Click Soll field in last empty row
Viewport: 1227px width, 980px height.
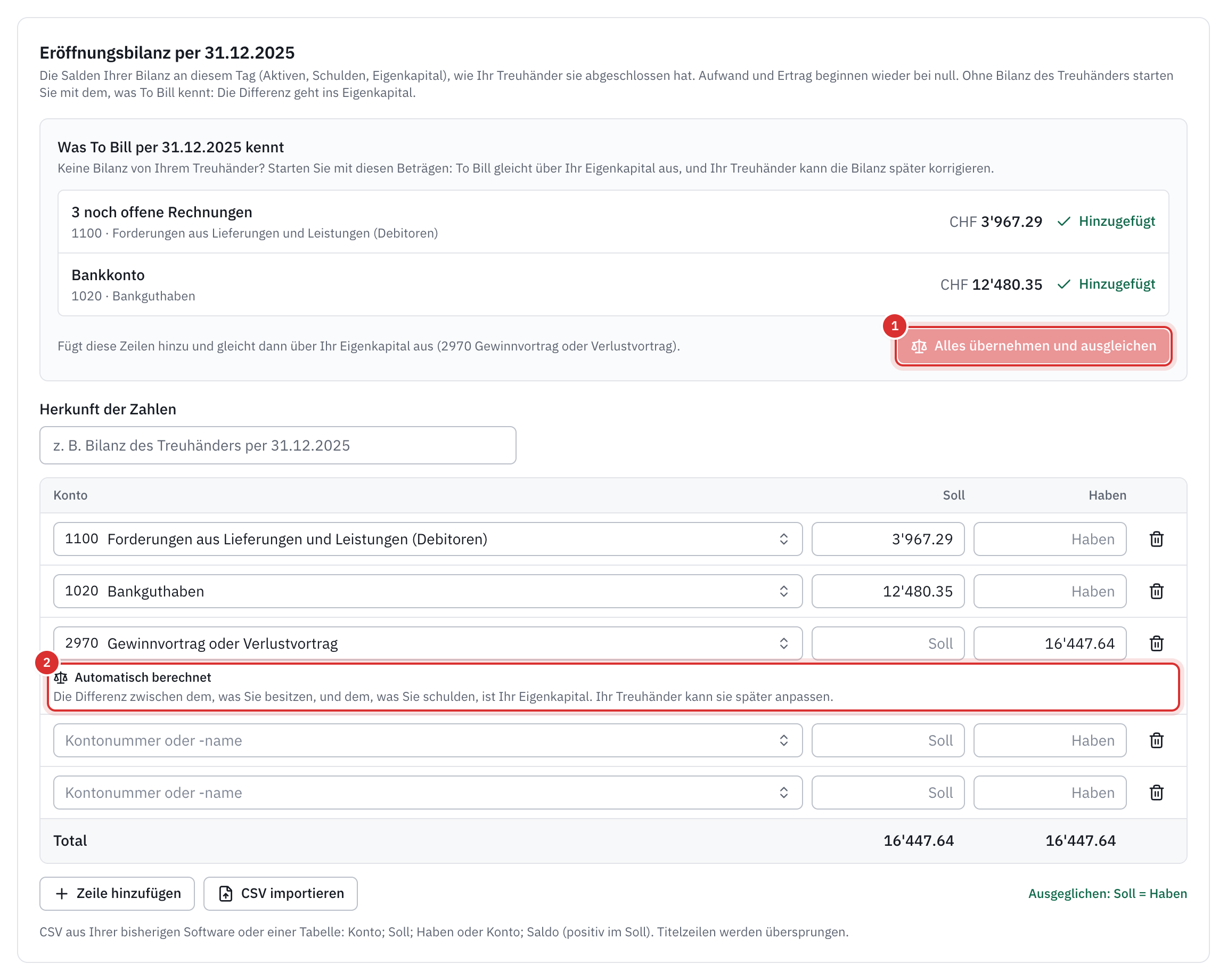tap(888, 793)
